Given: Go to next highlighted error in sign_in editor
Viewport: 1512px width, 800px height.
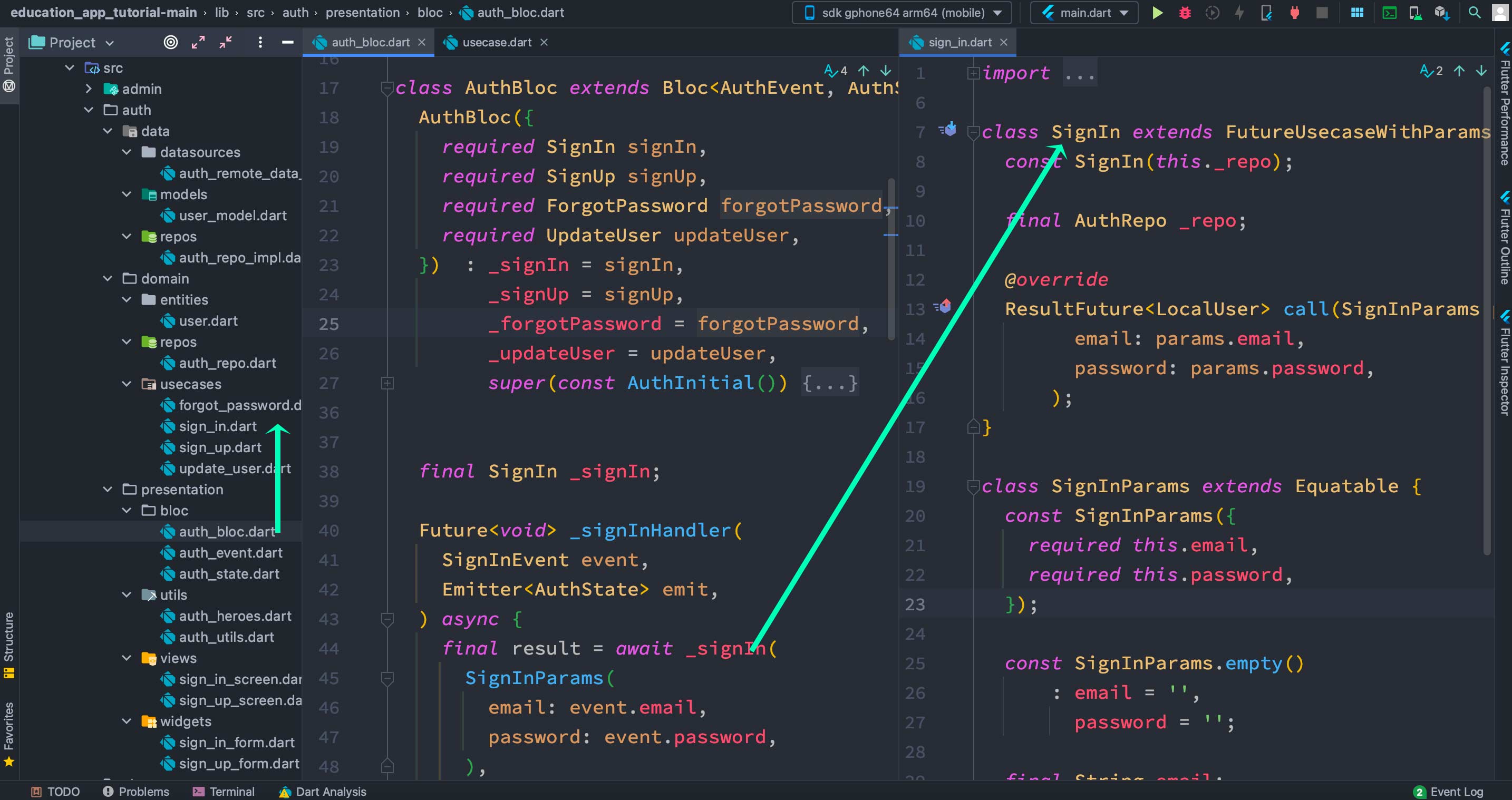Looking at the screenshot, I should (x=1481, y=71).
